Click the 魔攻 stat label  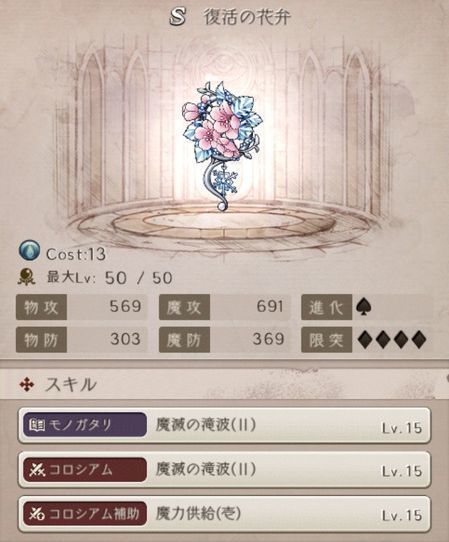click(x=184, y=307)
